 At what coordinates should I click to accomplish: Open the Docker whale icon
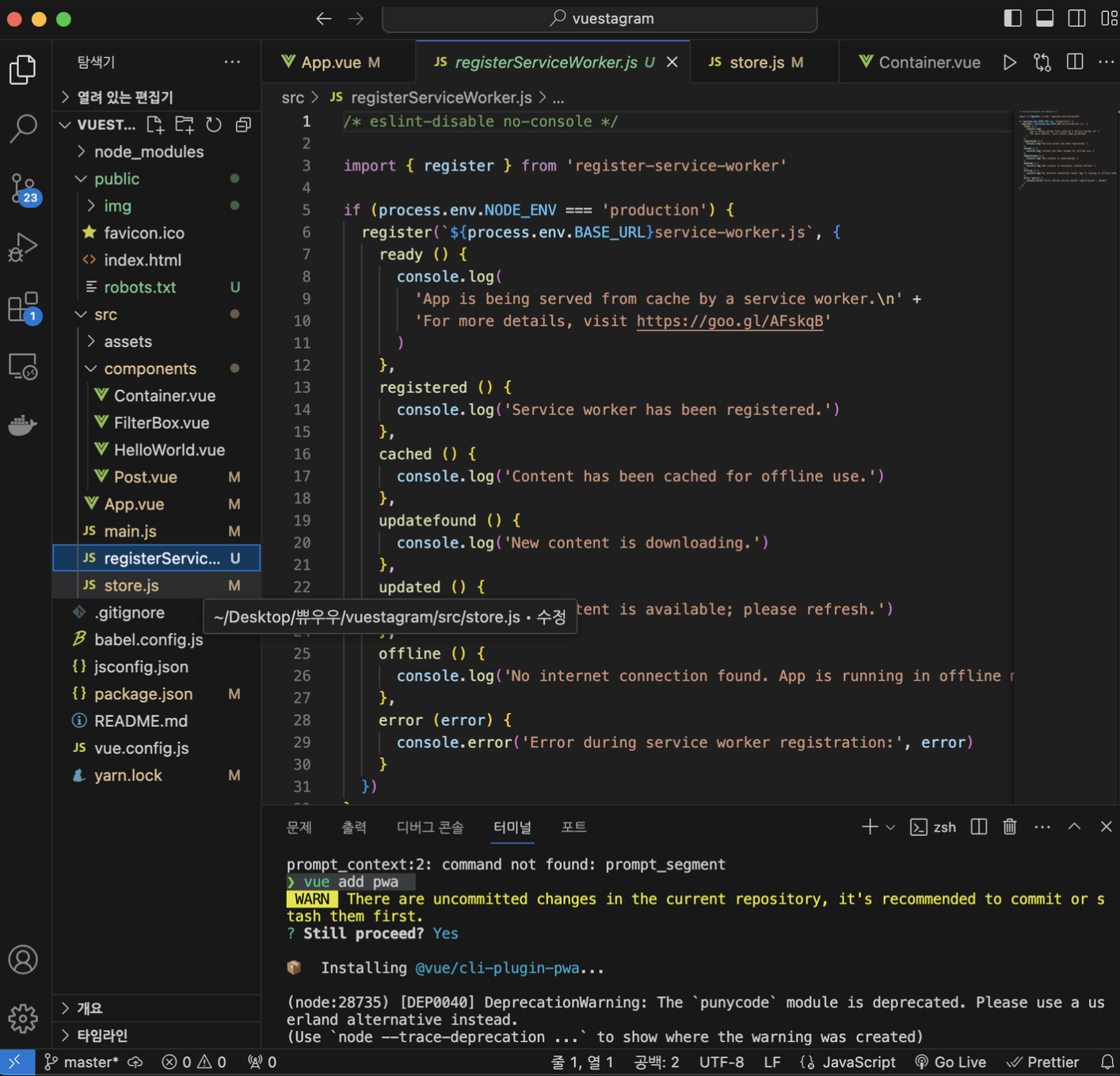coord(23,425)
